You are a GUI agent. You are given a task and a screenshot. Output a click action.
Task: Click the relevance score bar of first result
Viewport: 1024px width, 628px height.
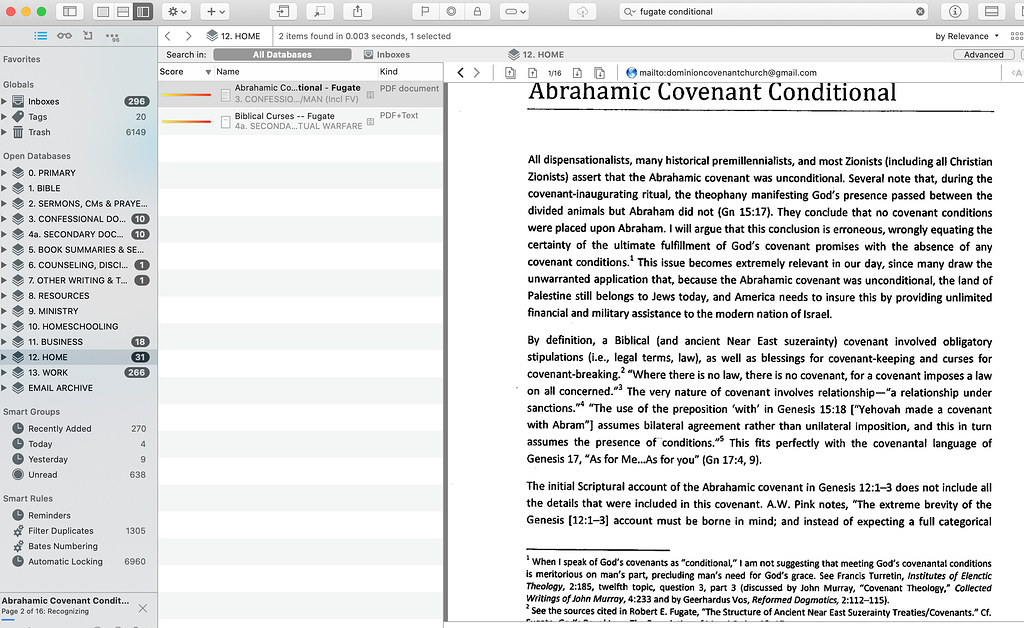[187, 94]
